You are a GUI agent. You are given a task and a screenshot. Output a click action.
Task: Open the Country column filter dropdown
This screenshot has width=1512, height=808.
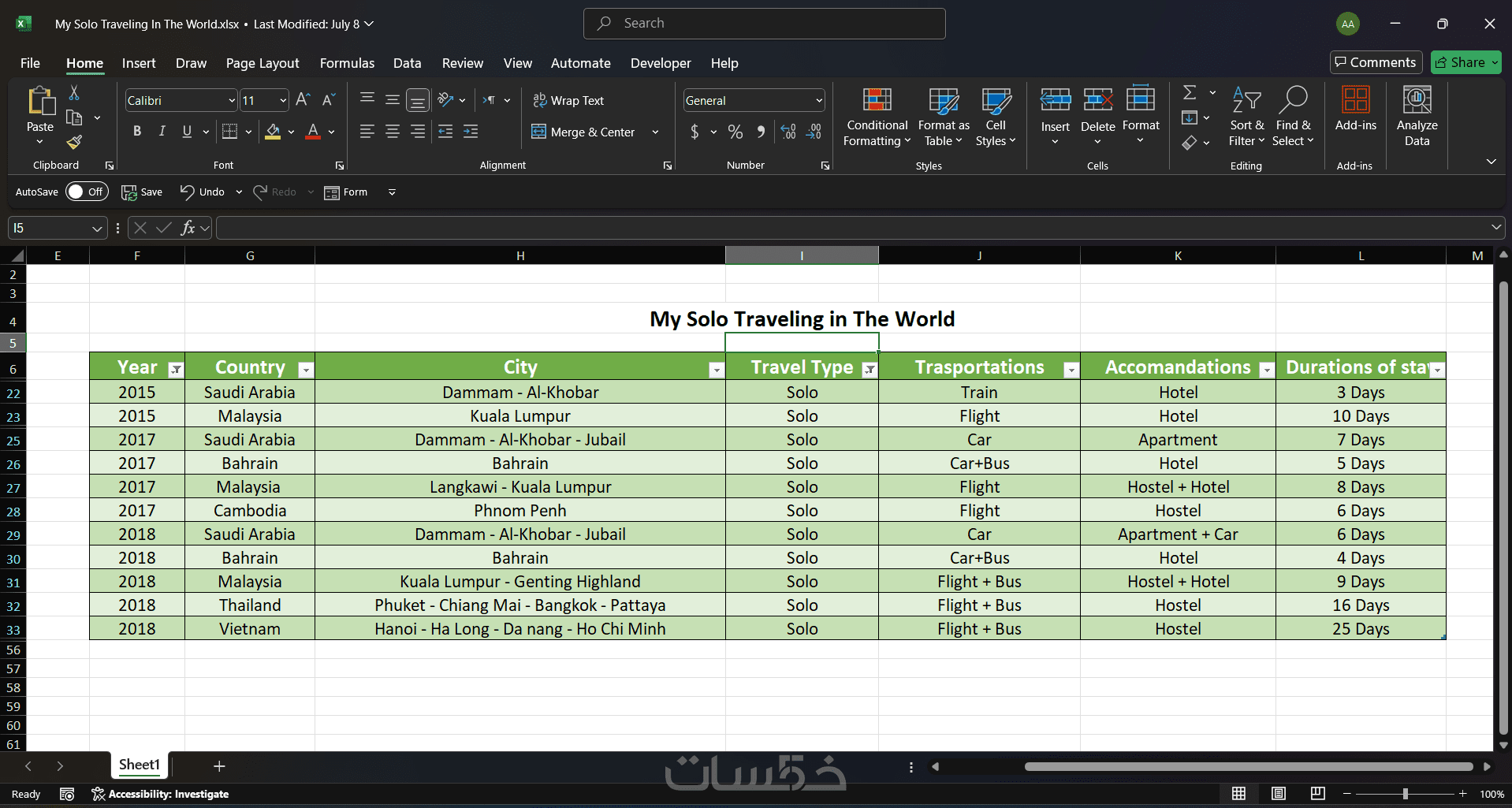306,370
